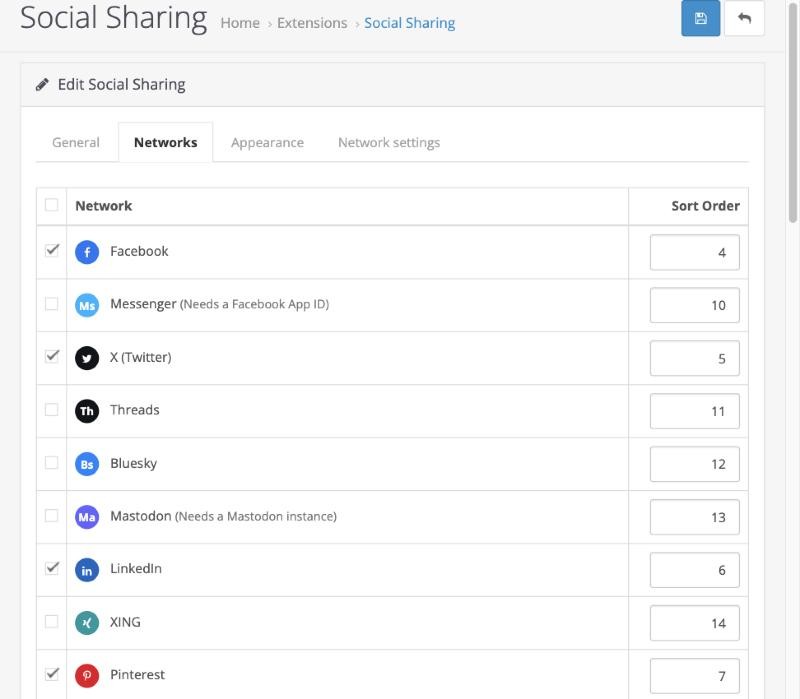The width and height of the screenshot is (800, 699).
Task: Go to Home breadcrumb link
Action: coord(240,23)
